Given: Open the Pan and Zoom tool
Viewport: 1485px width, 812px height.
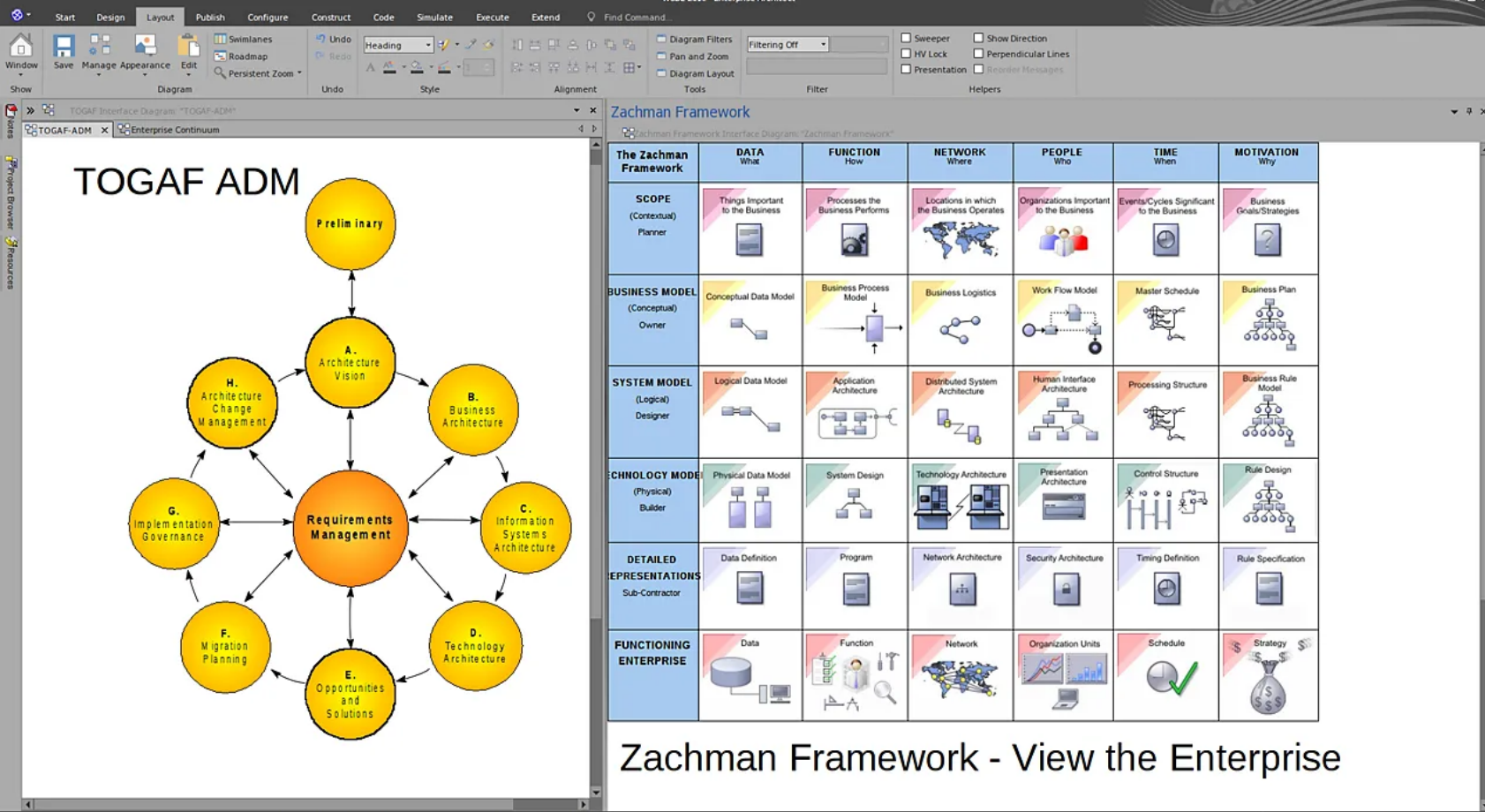Looking at the screenshot, I should point(692,56).
